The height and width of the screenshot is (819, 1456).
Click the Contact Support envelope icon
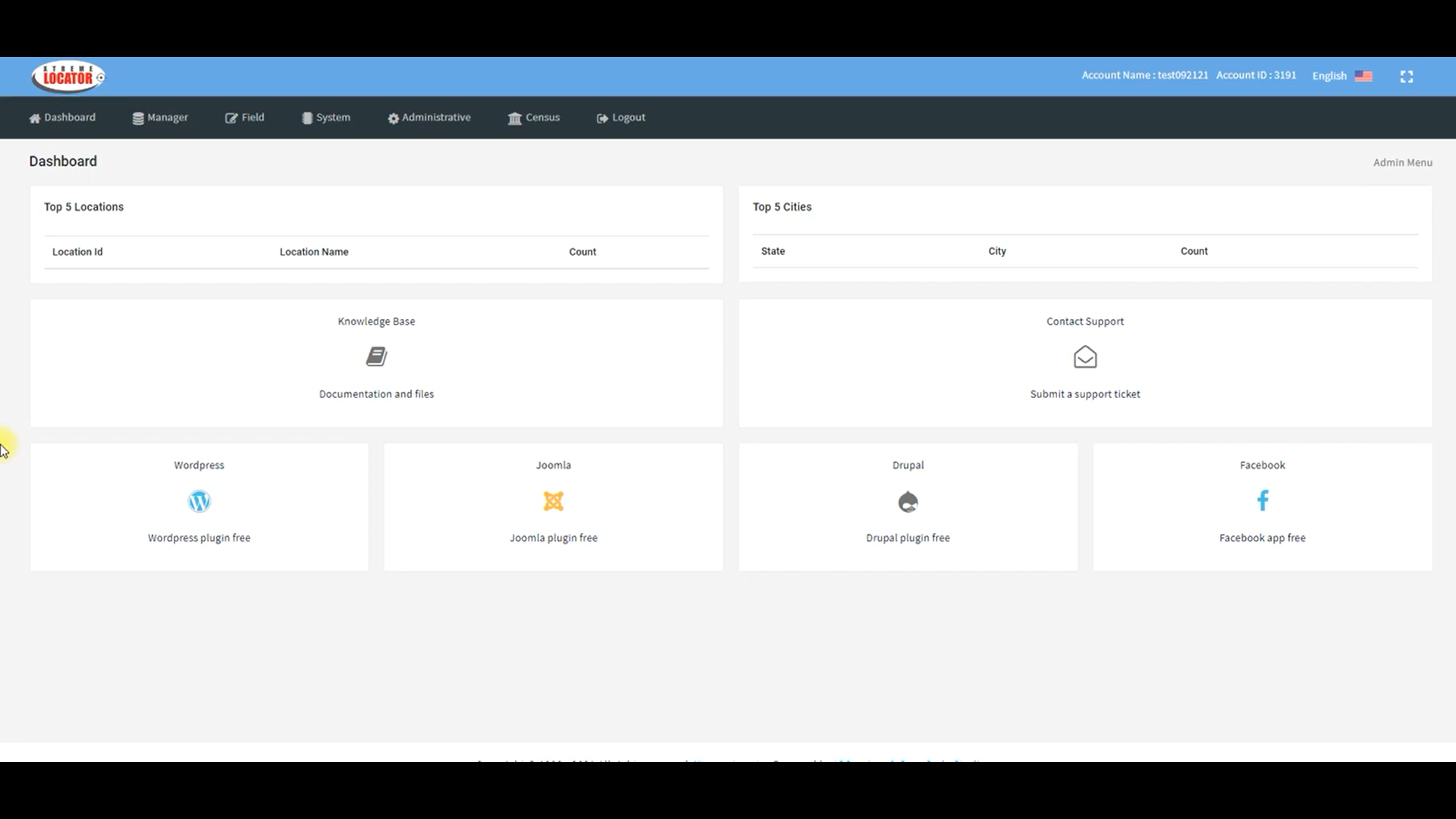click(1085, 356)
